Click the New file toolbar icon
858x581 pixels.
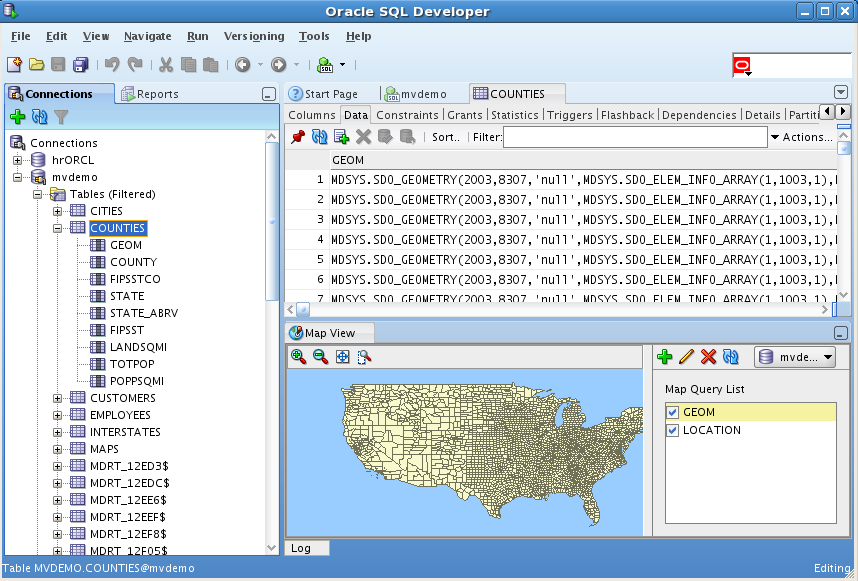14,65
